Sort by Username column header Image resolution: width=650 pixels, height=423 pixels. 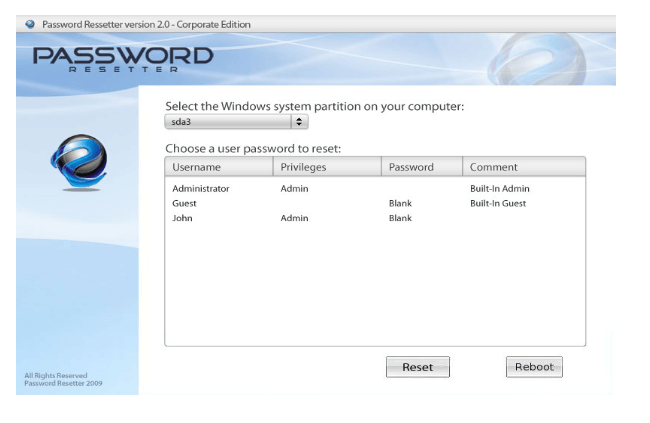219,167
